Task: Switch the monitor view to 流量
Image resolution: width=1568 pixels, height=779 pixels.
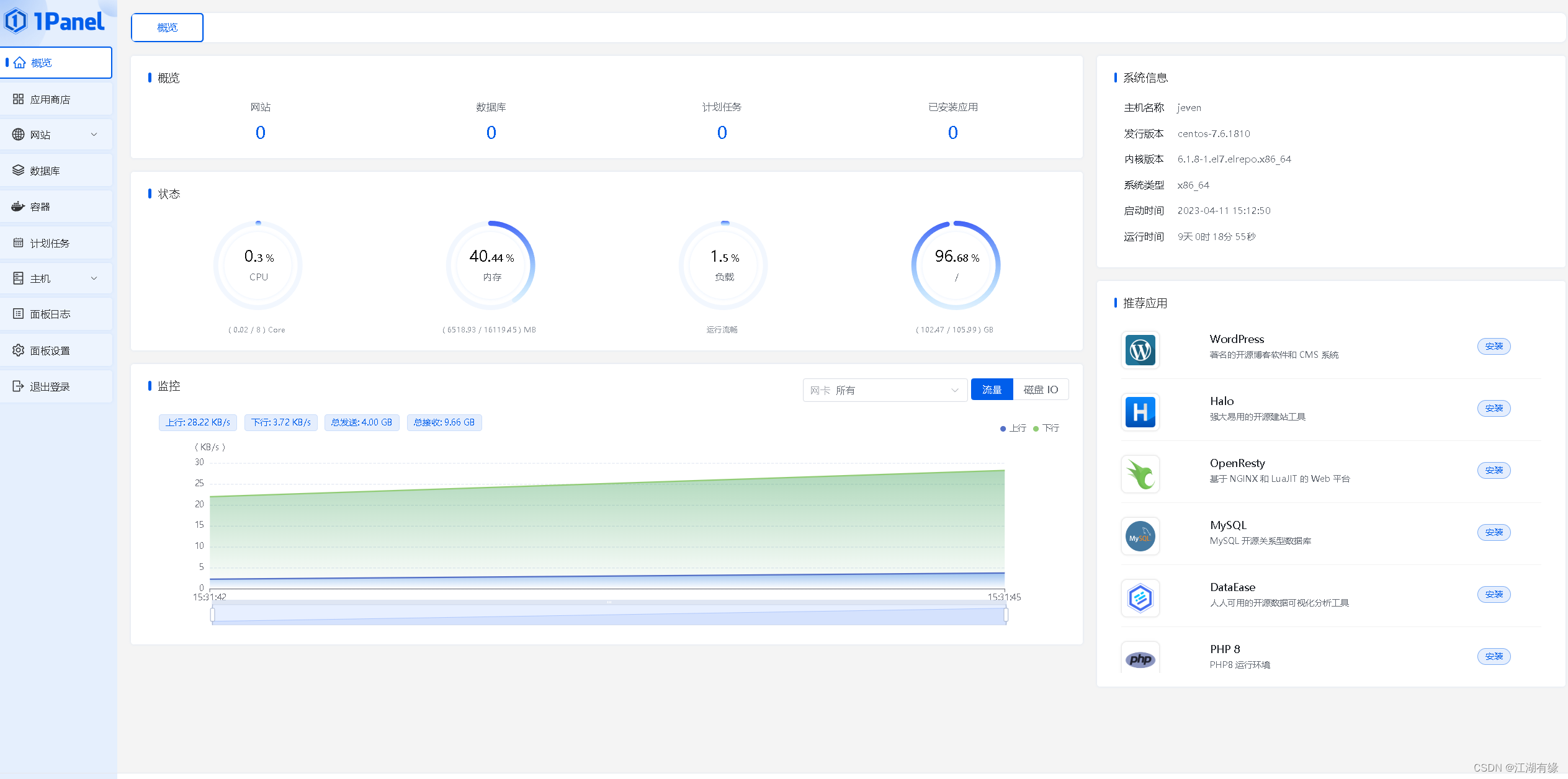Action: [992, 389]
